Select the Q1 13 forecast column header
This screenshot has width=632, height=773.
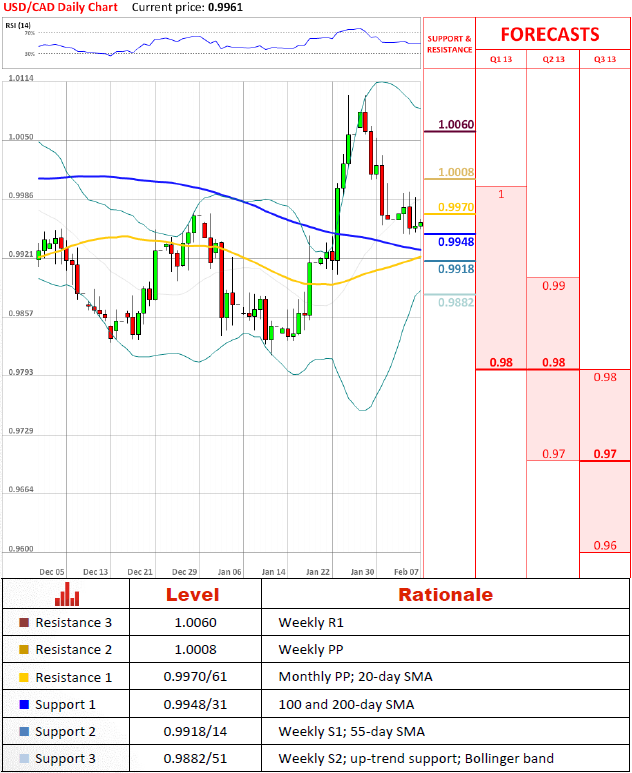501,59
